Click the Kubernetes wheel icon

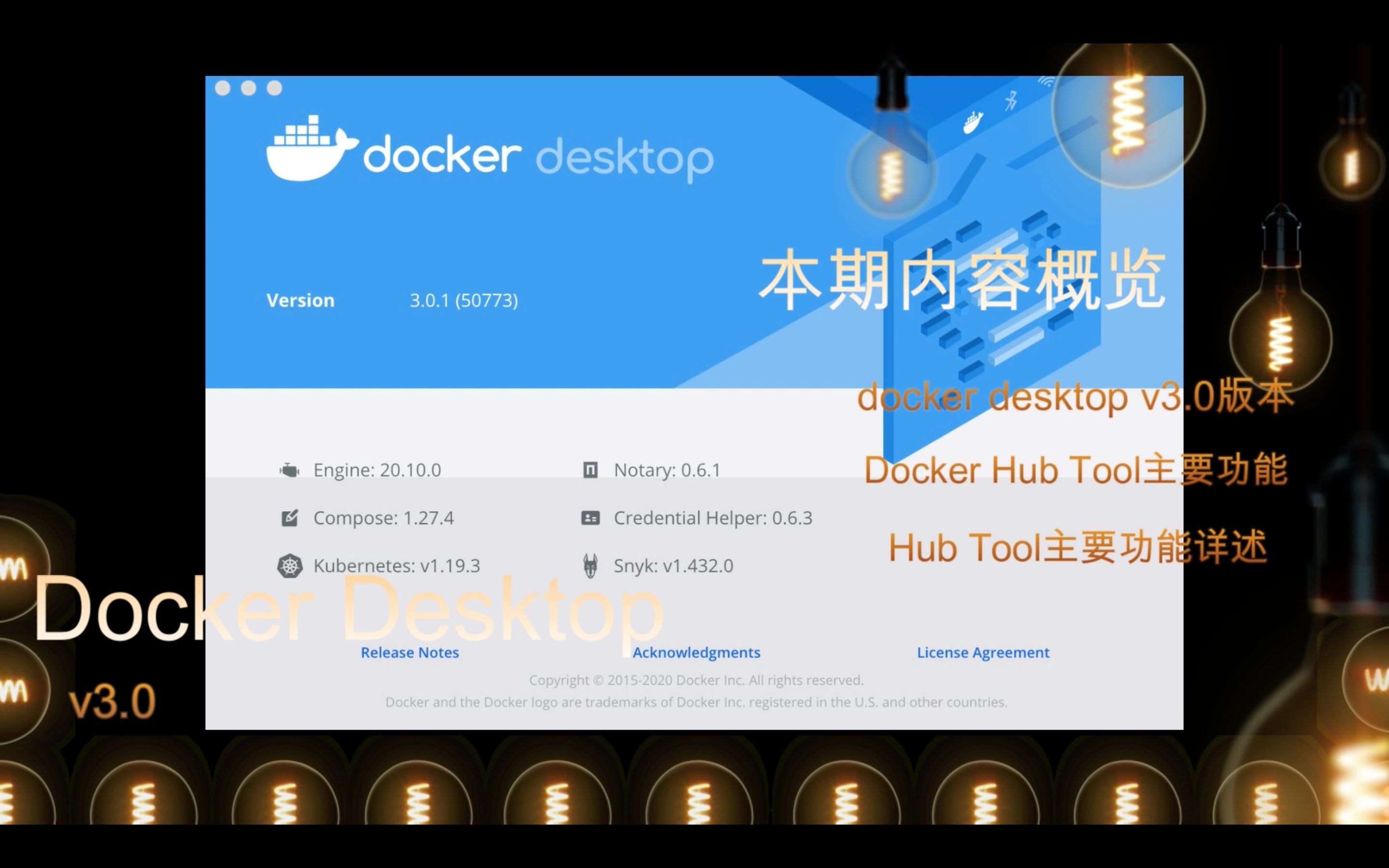[x=290, y=566]
